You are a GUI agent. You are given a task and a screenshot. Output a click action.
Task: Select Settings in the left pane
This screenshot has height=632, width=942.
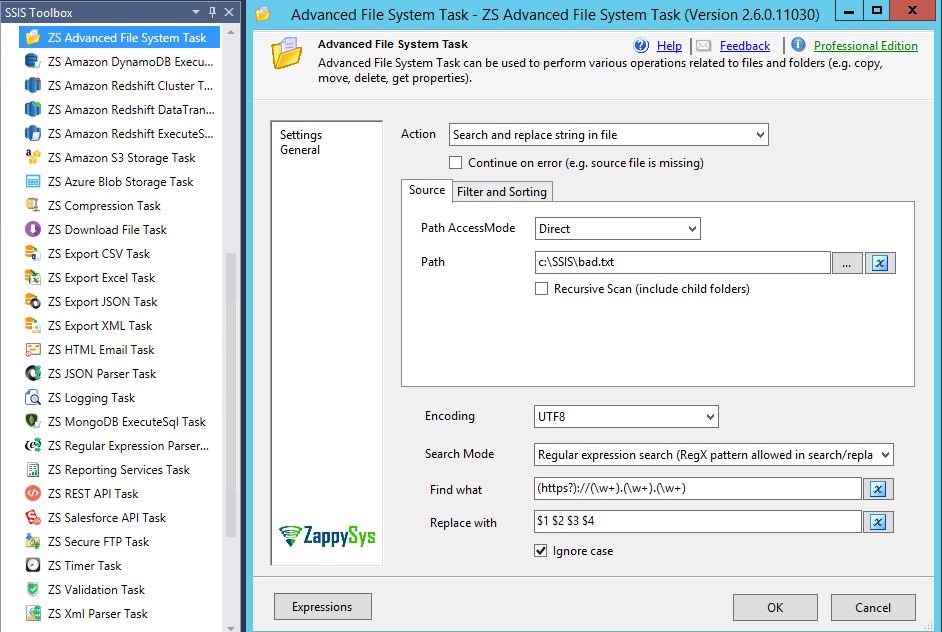click(301, 135)
